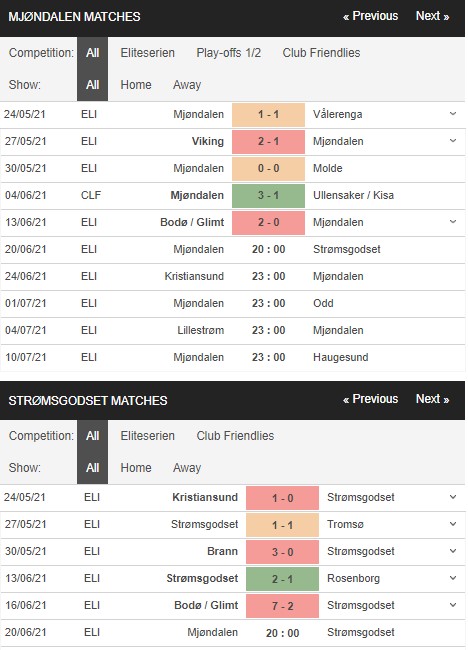Expand Bodø / Glimt 2-0 Mjøndalen row chevron

(453, 222)
